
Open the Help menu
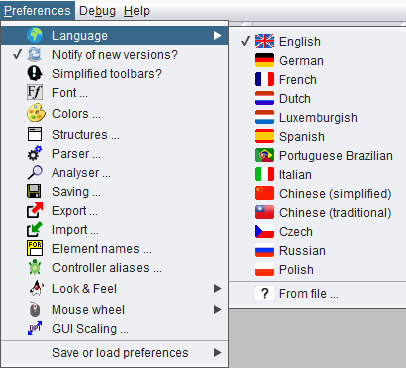click(137, 11)
